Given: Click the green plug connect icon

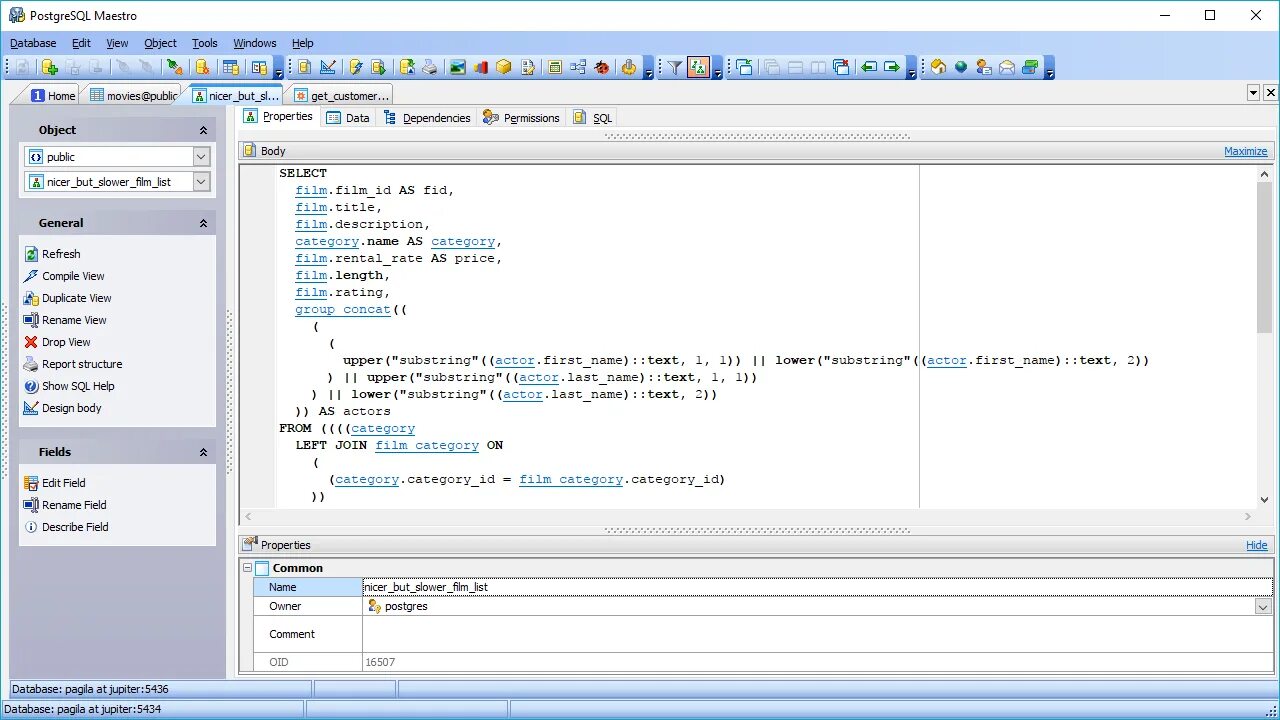Looking at the screenshot, I should (174, 67).
